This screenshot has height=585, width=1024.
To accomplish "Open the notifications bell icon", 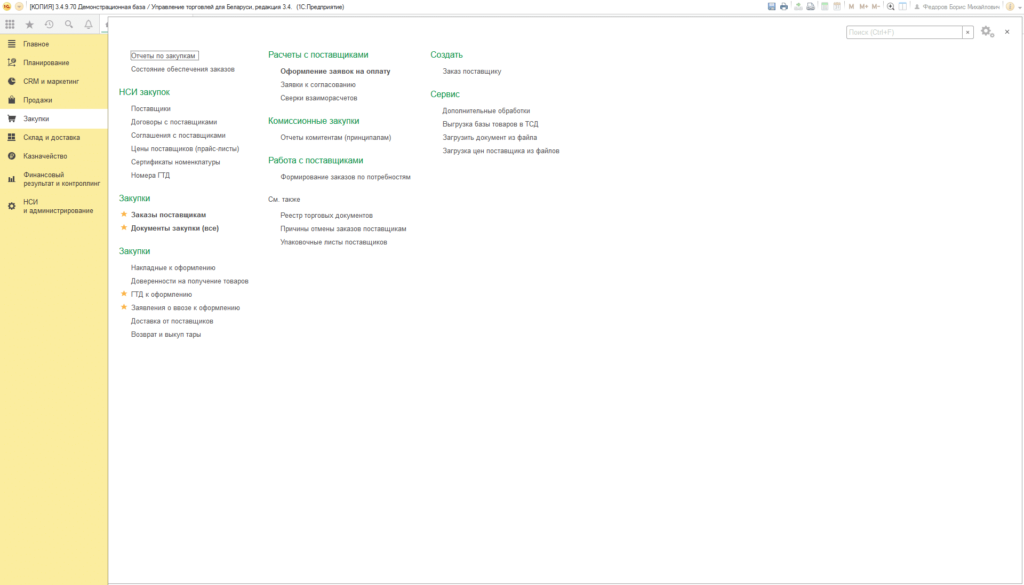I will pos(88,24).
